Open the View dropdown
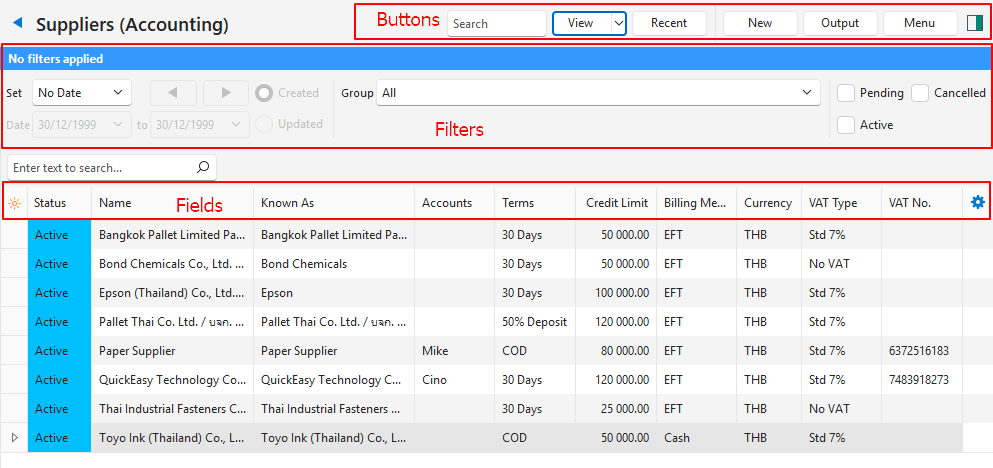This screenshot has height=468, width=993. (x=589, y=23)
